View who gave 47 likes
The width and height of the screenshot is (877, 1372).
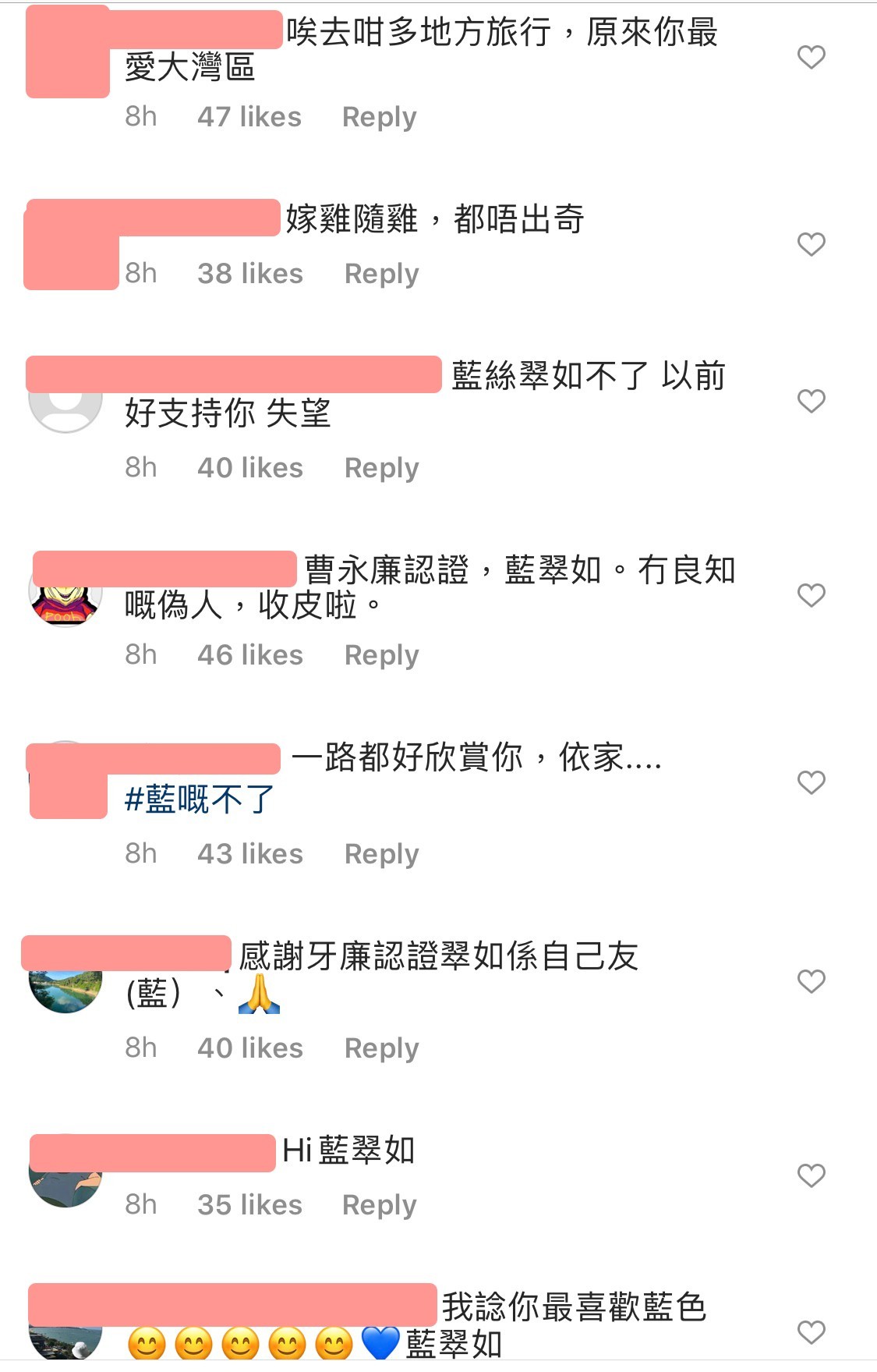tap(249, 117)
